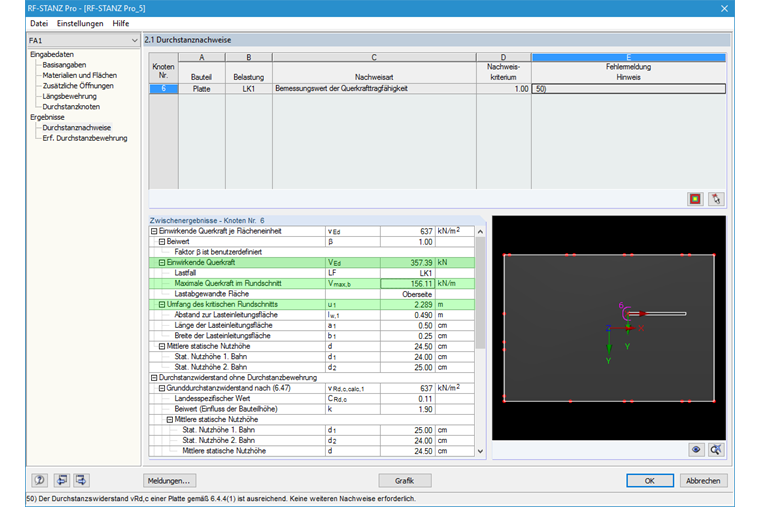Screen dimensions: 760x507
Task: Click scroll up arrow of results list
Action: 480,232
